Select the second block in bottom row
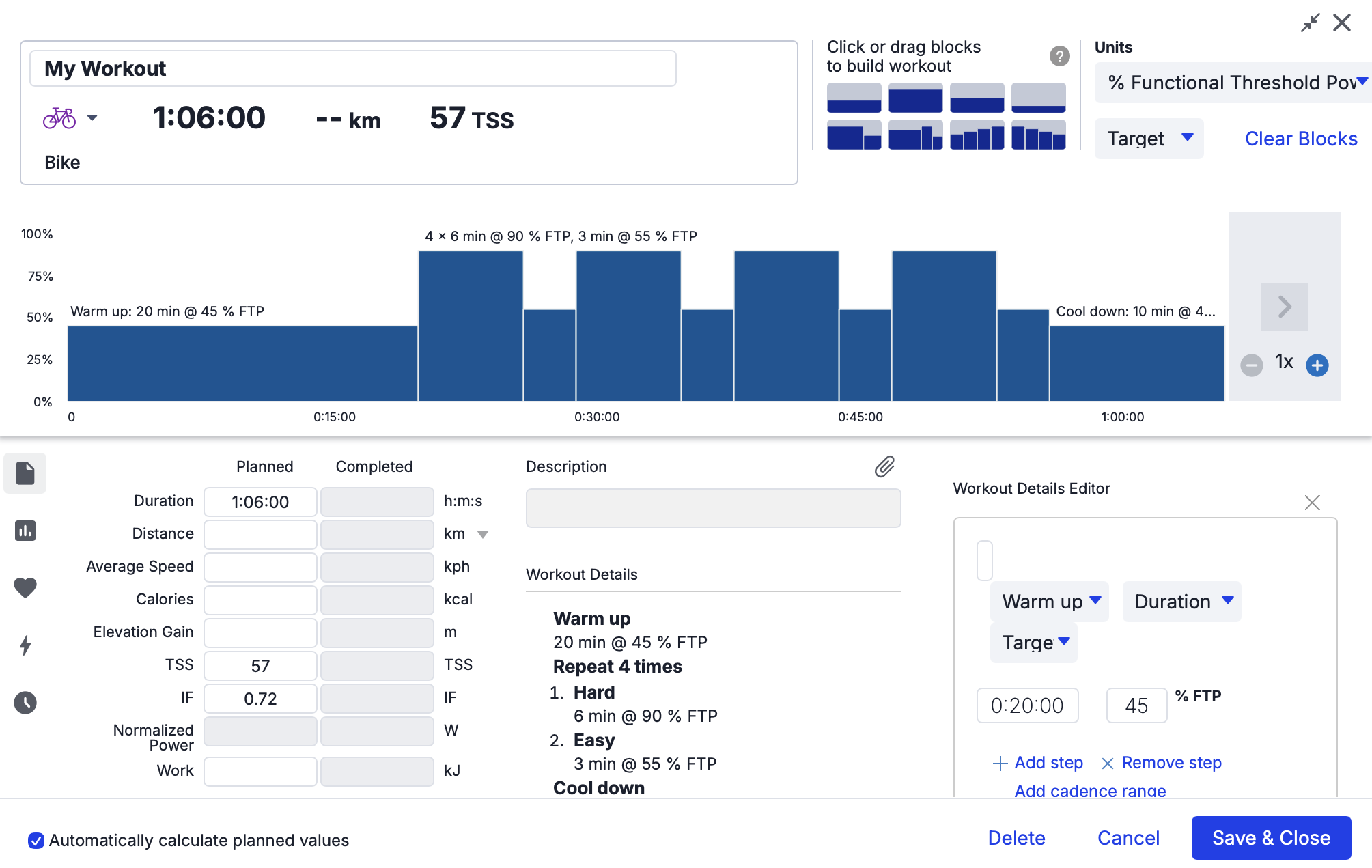Image resolution: width=1372 pixels, height=868 pixels. click(x=915, y=135)
